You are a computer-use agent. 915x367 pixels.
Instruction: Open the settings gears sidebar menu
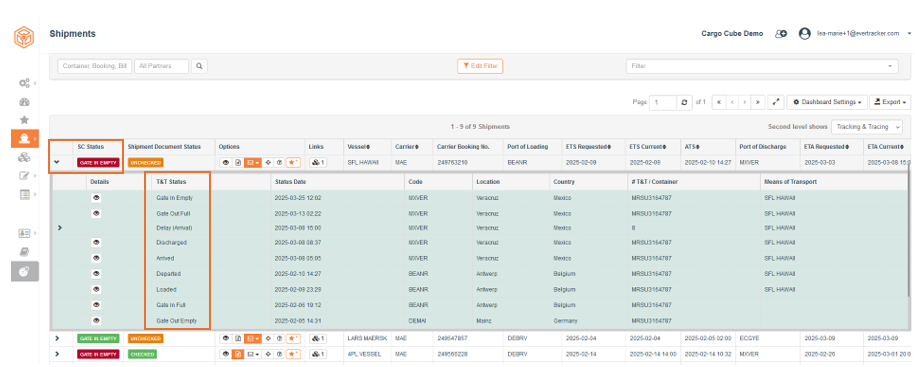[24, 83]
